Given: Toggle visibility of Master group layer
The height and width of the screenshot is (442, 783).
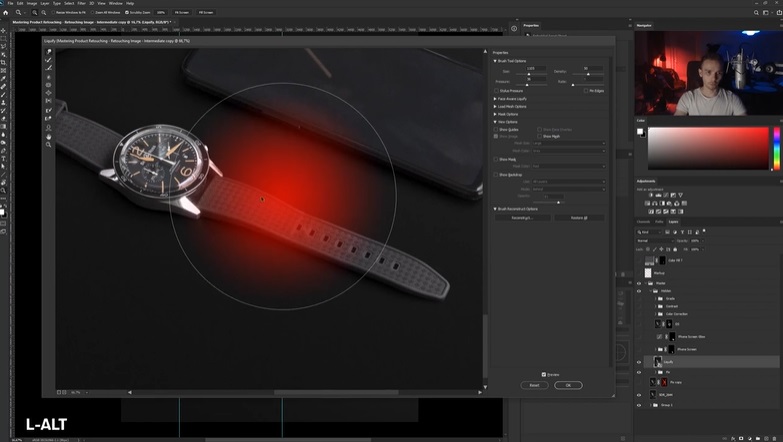Looking at the screenshot, I should tap(639, 283).
